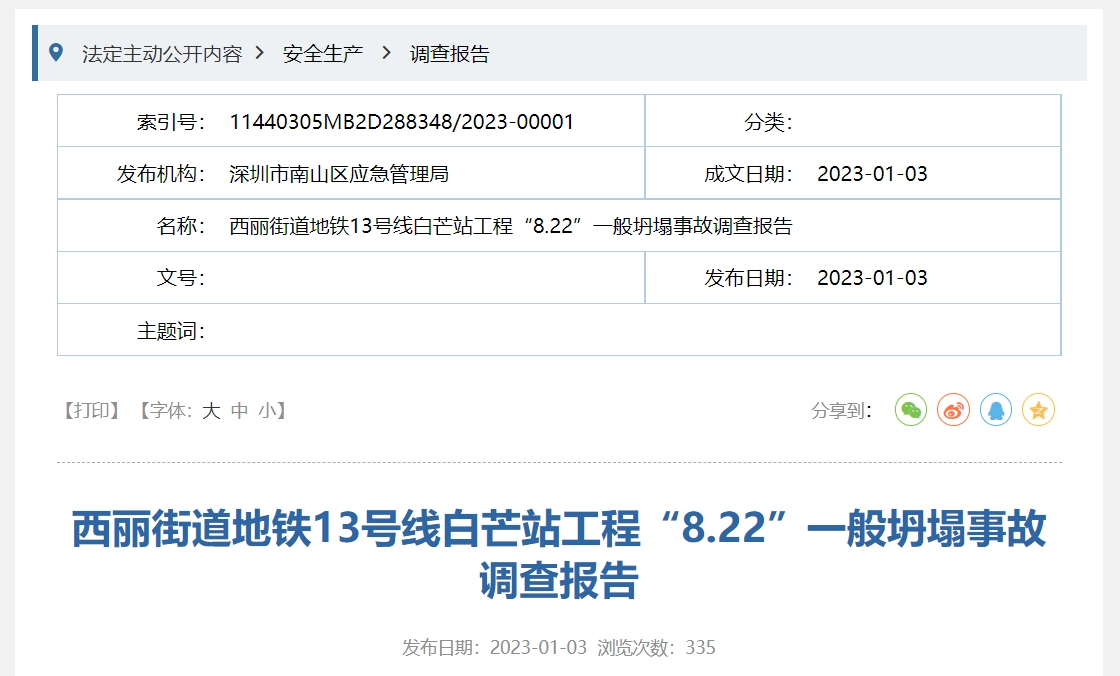Click the report name in the 名称 row
1120x676 pixels.
[x=510, y=226]
